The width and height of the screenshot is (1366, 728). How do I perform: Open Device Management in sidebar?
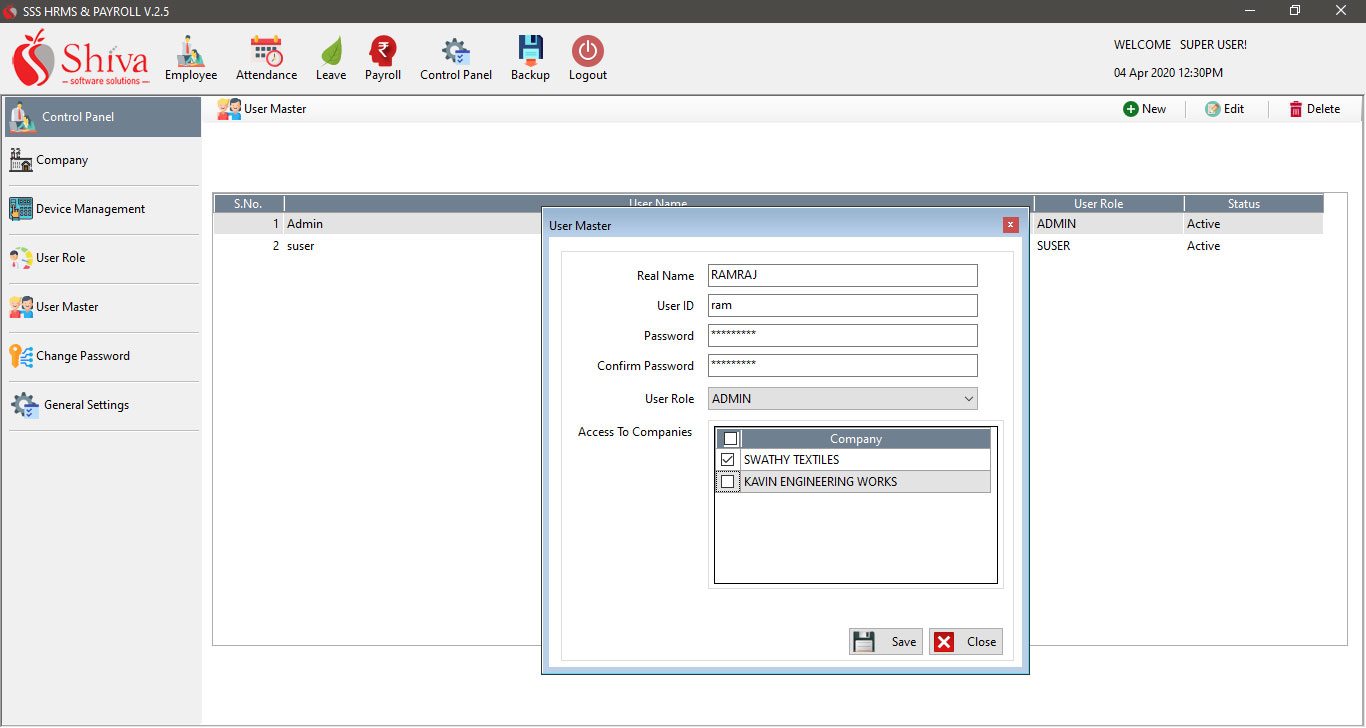90,209
